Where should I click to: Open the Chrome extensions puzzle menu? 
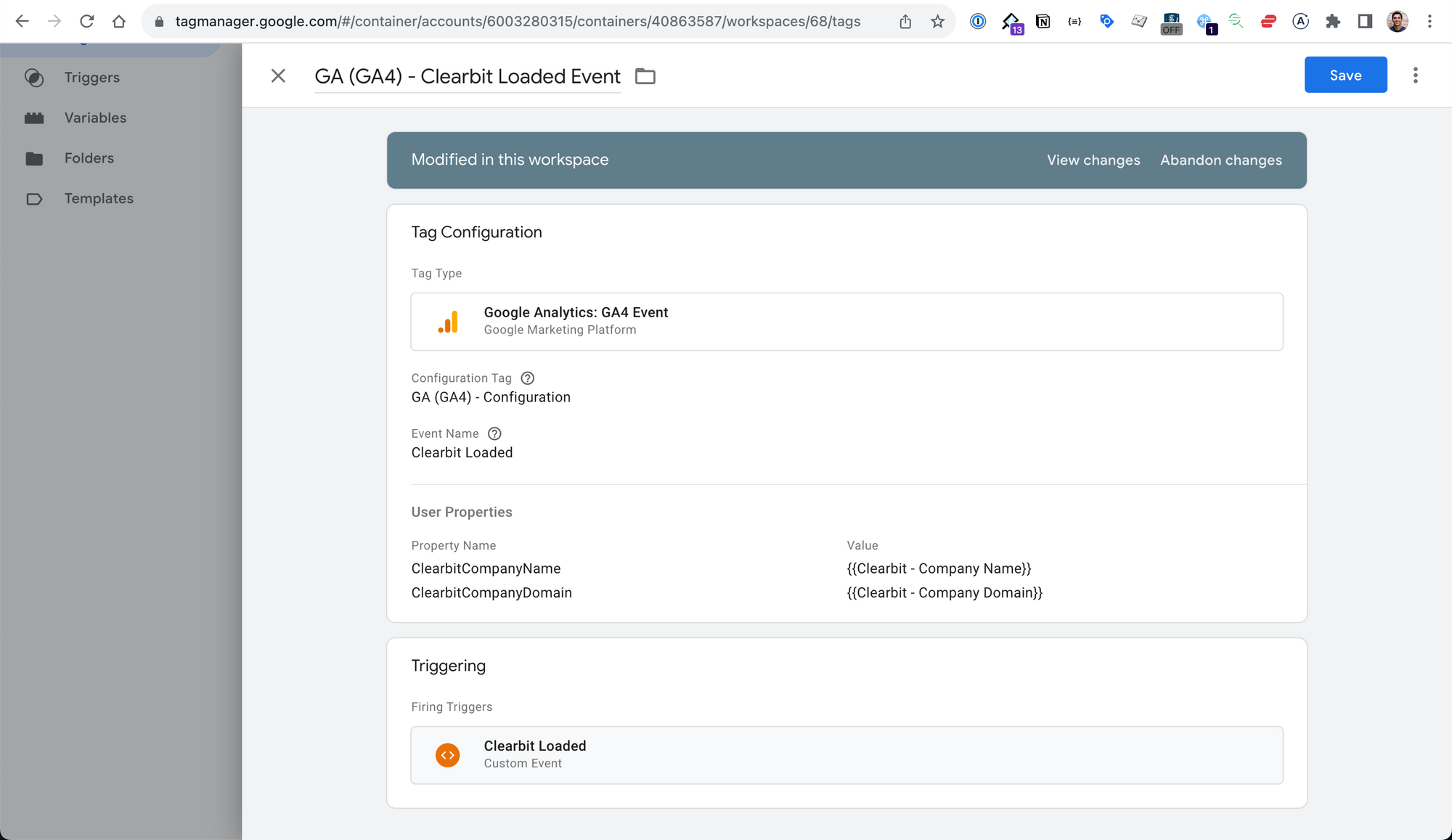(1332, 21)
